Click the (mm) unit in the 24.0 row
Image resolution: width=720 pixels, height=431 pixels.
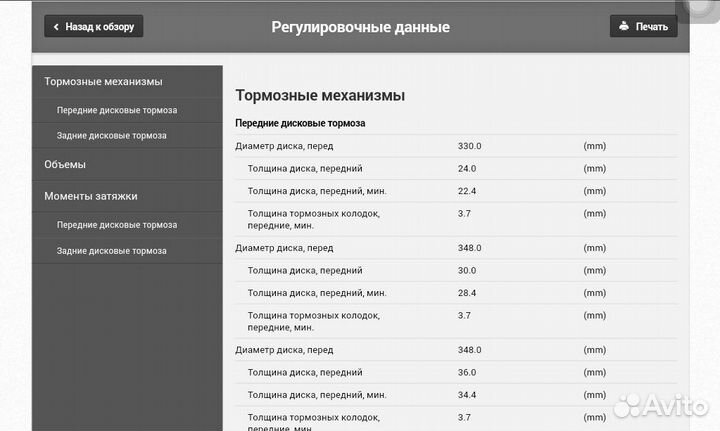click(595, 168)
